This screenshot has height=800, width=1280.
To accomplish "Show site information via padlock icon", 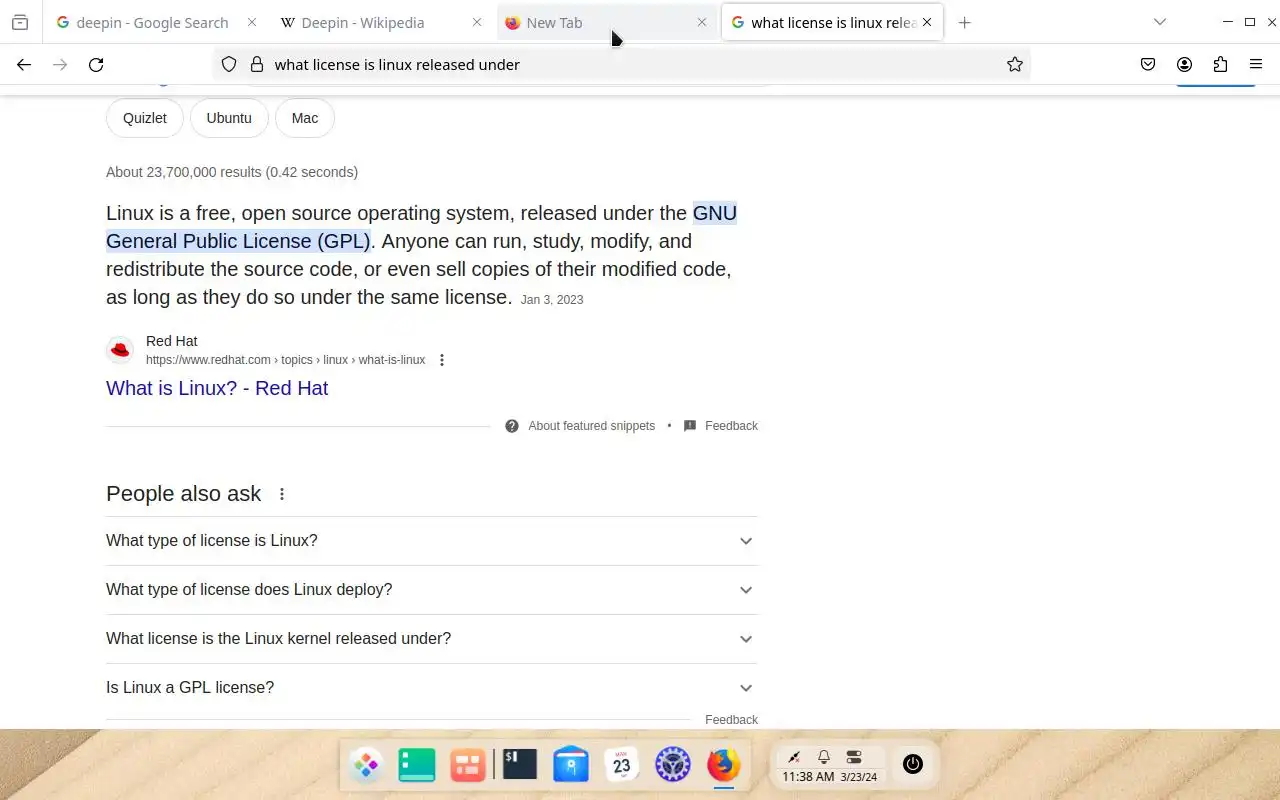I will 257,64.
